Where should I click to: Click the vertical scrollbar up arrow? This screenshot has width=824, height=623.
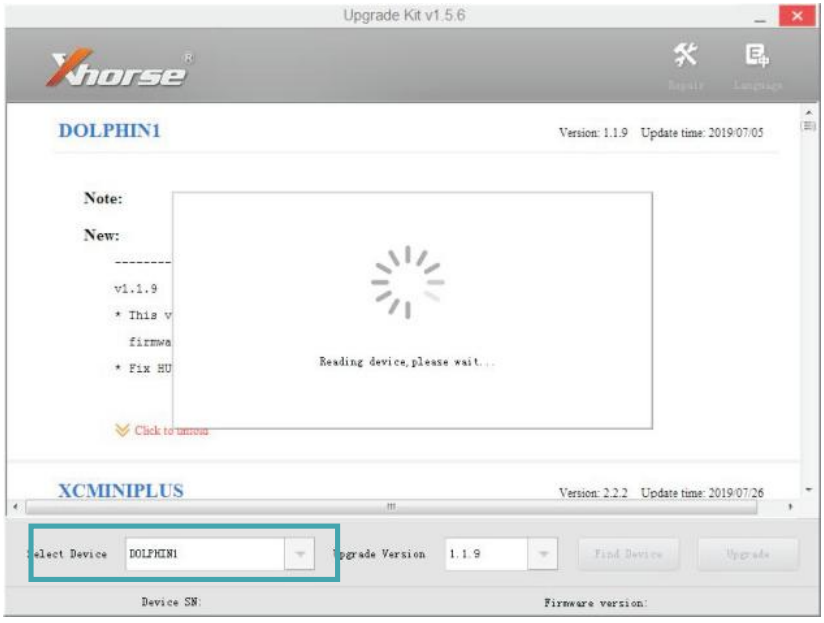(x=809, y=112)
